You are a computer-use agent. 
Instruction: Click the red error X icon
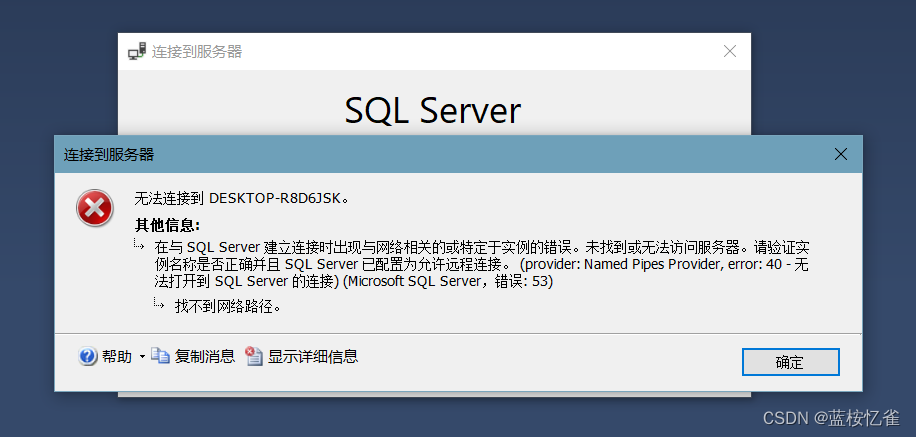click(x=95, y=207)
